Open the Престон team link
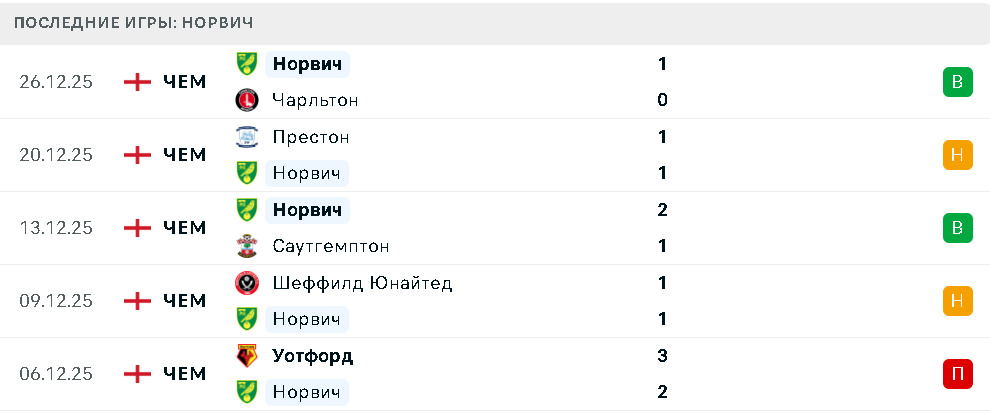This screenshot has width=990, height=414. click(x=311, y=137)
